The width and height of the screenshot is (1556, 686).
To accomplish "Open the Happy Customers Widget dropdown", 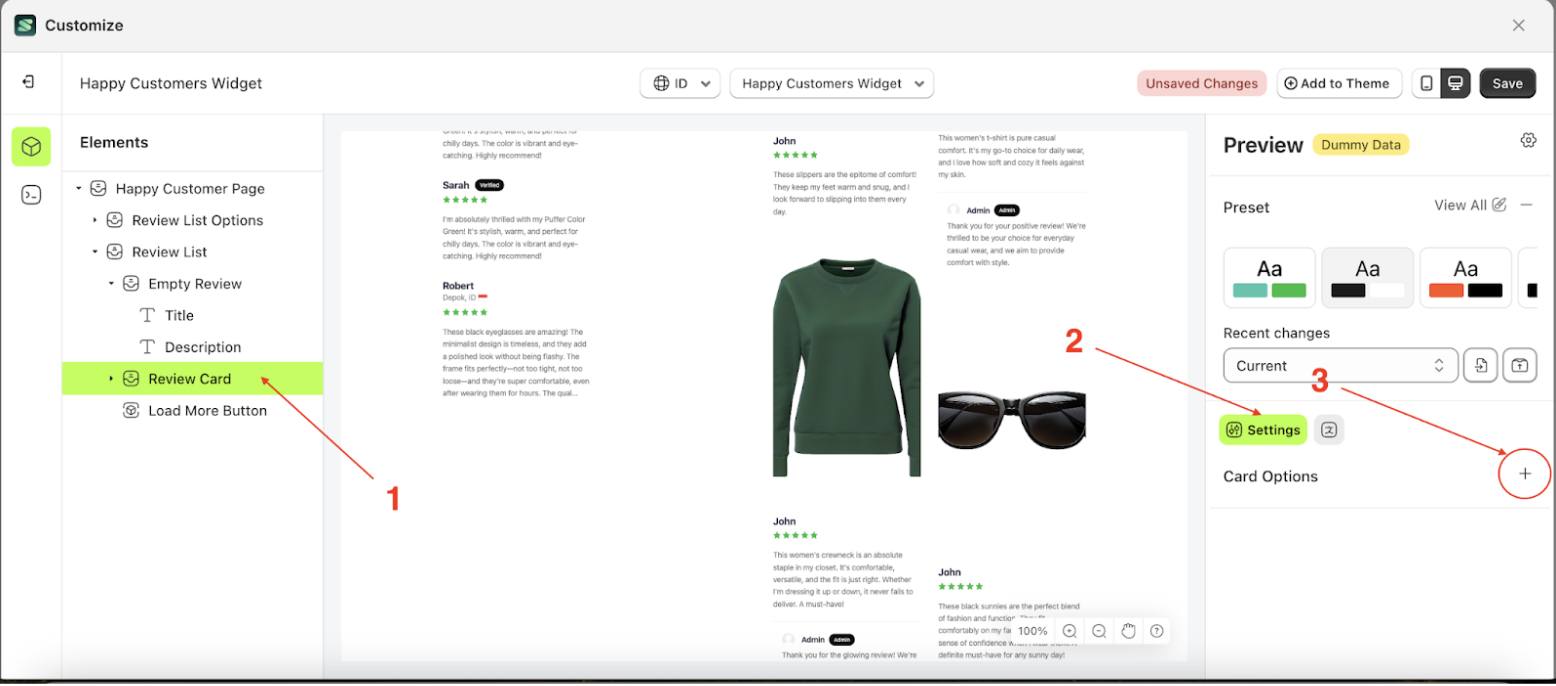I will point(831,84).
